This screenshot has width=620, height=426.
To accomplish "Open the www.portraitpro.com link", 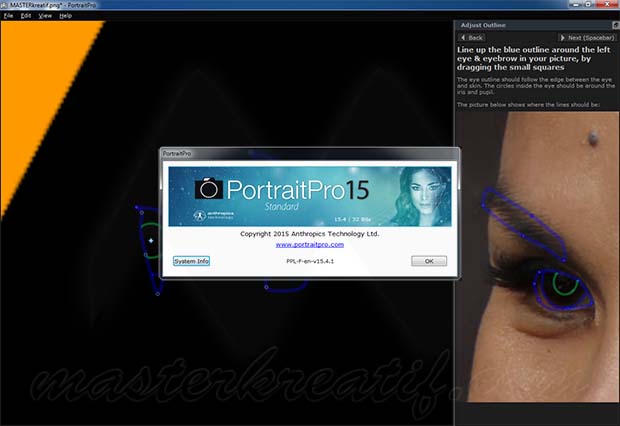I will click(x=310, y=244).
